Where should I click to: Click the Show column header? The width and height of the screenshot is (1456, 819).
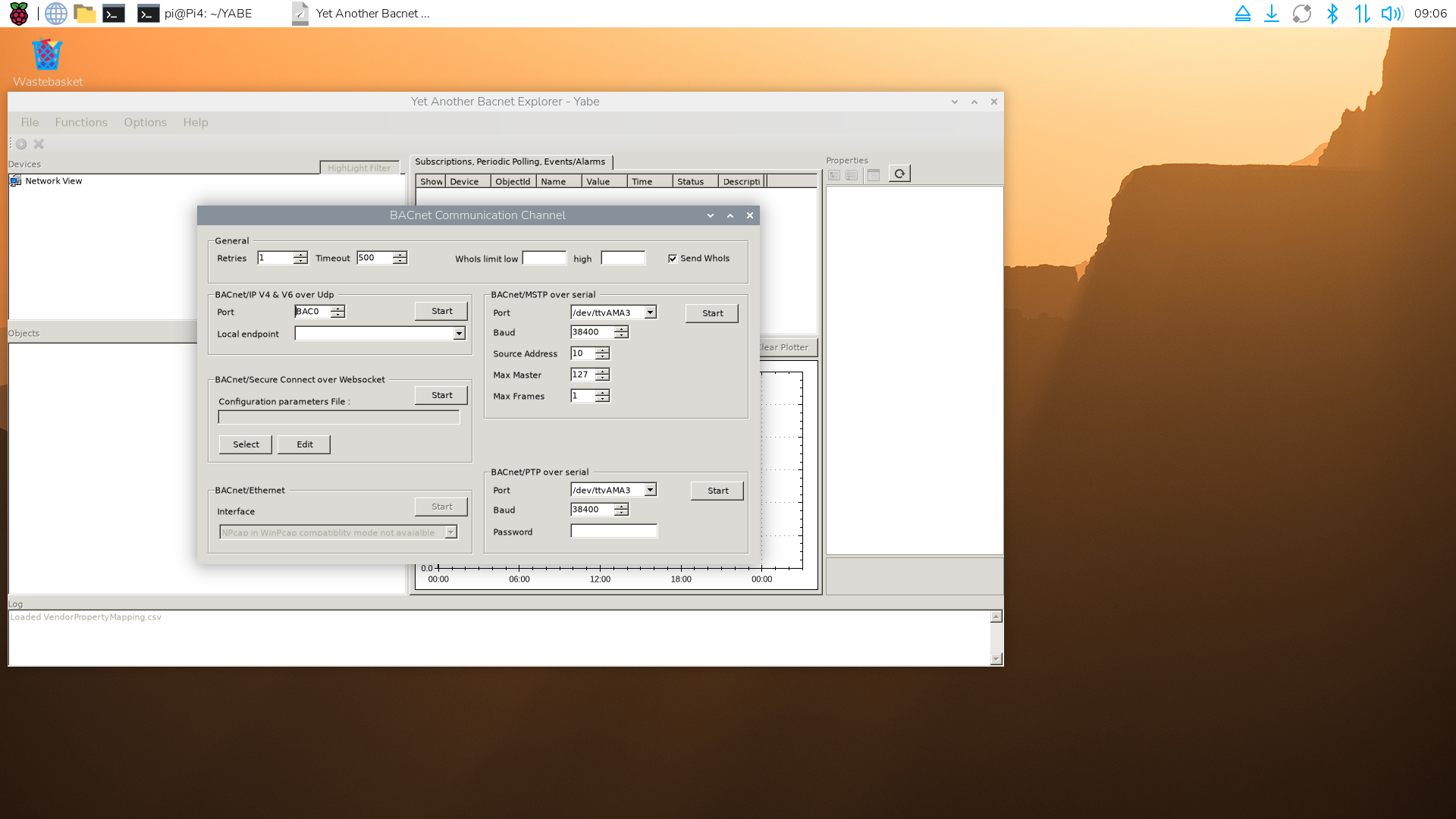click(431, 182)
